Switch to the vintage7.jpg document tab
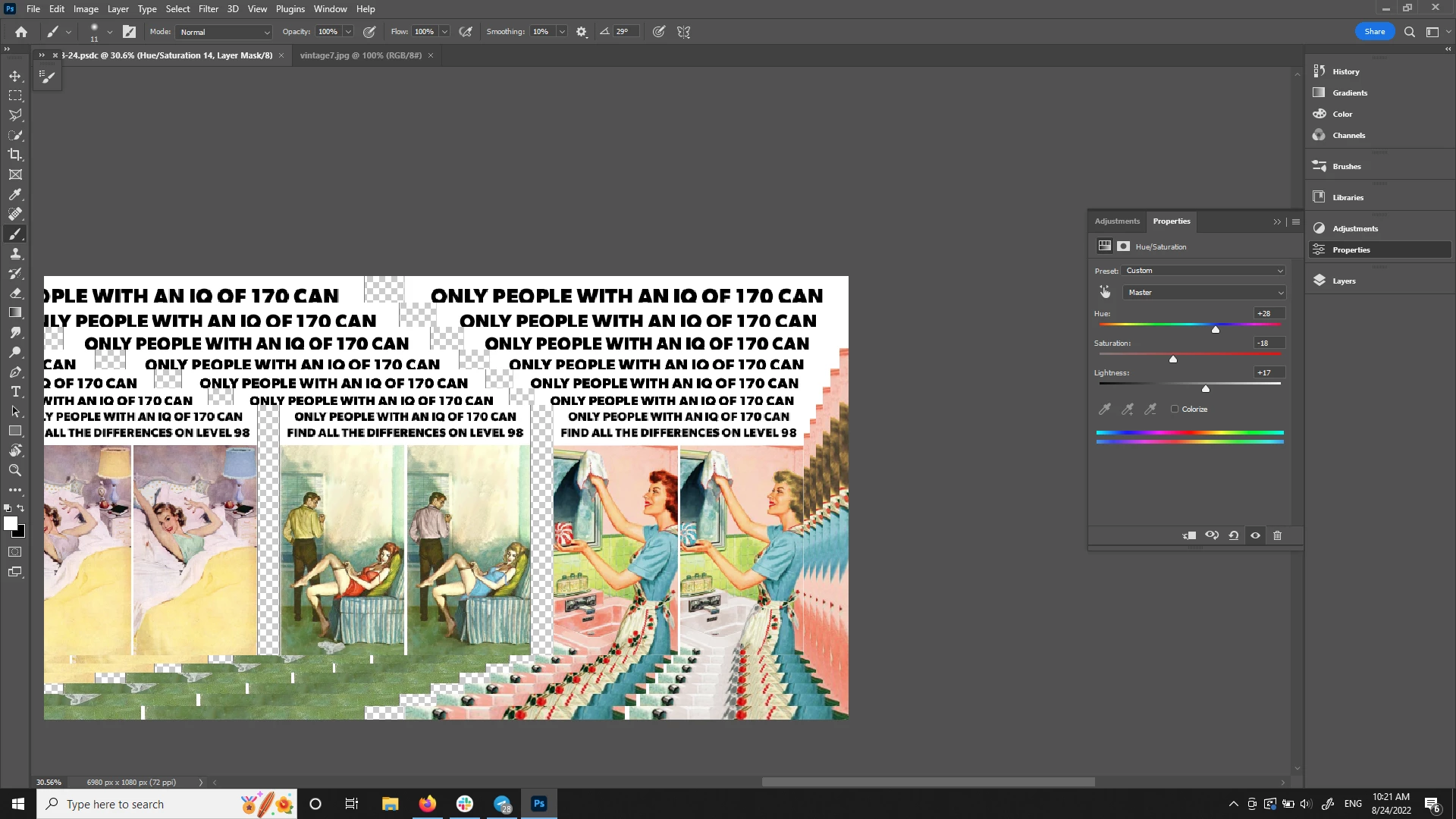1456x819 pixels. click(360, 55)
